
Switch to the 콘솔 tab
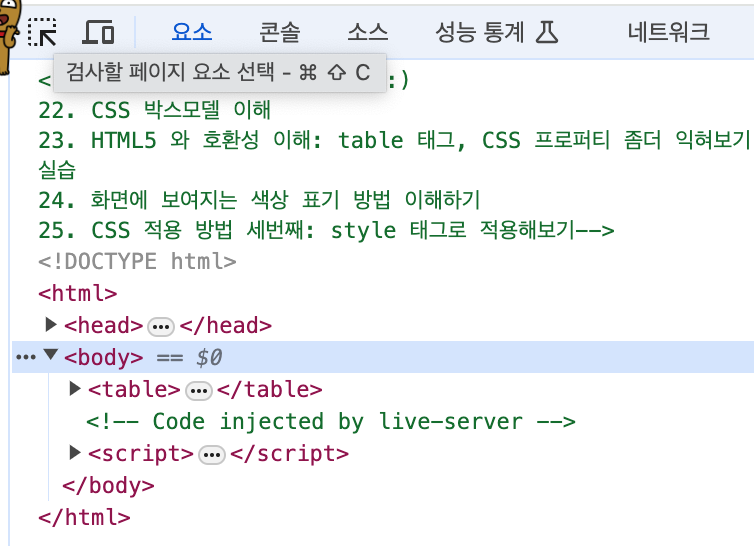click(x=279, y=32)
